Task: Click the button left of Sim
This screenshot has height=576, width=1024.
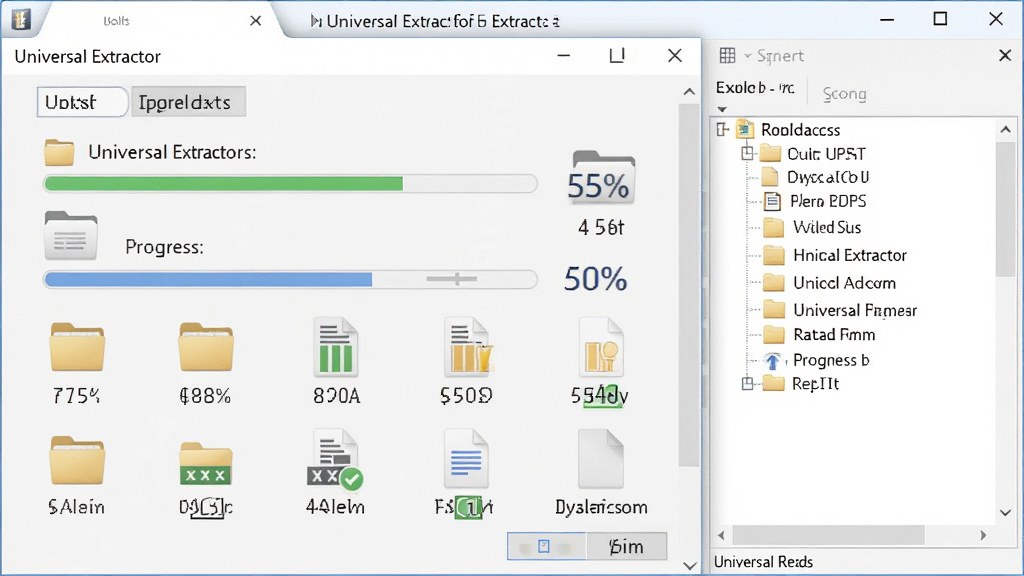Action: (547, 546)
